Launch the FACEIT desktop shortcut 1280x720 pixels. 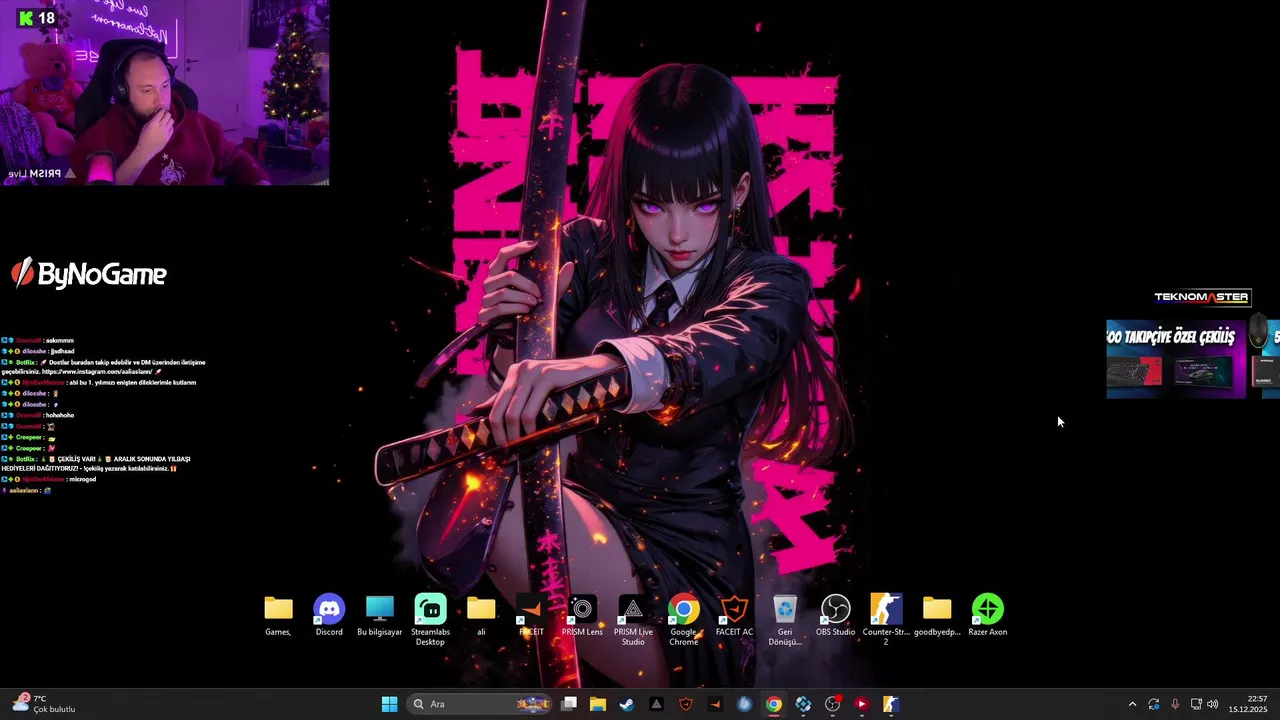pos(531,615)
